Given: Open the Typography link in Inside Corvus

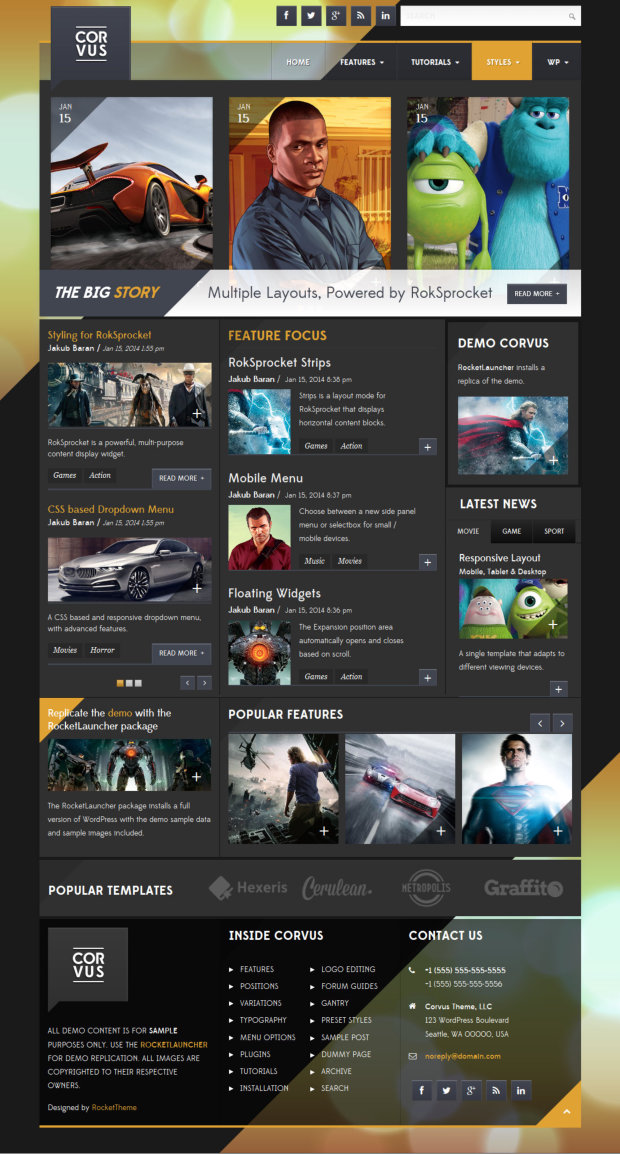Looking at the screenshot, I should (x=263, y=1020).
